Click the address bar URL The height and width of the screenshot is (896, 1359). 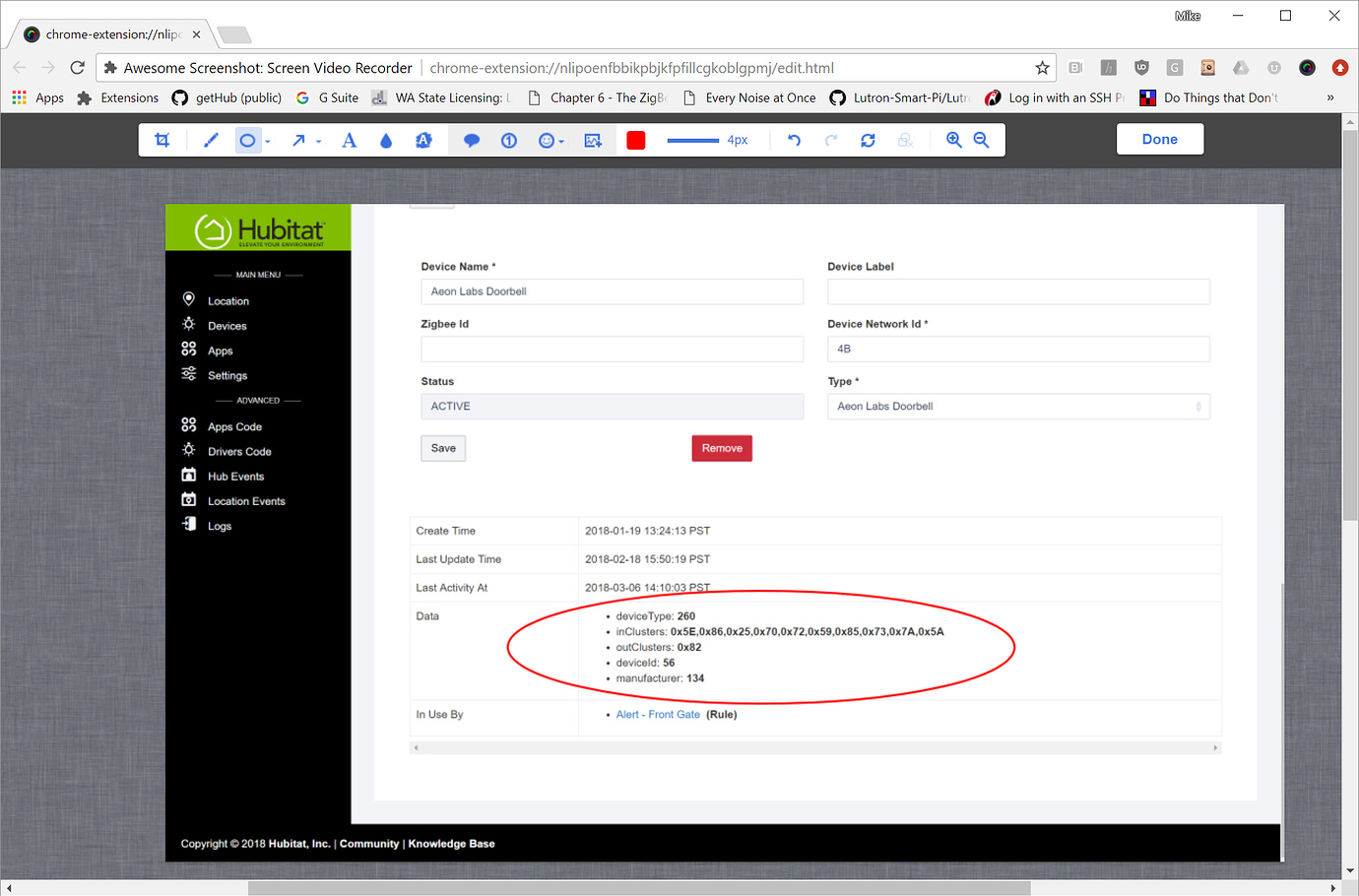(631, 68)
